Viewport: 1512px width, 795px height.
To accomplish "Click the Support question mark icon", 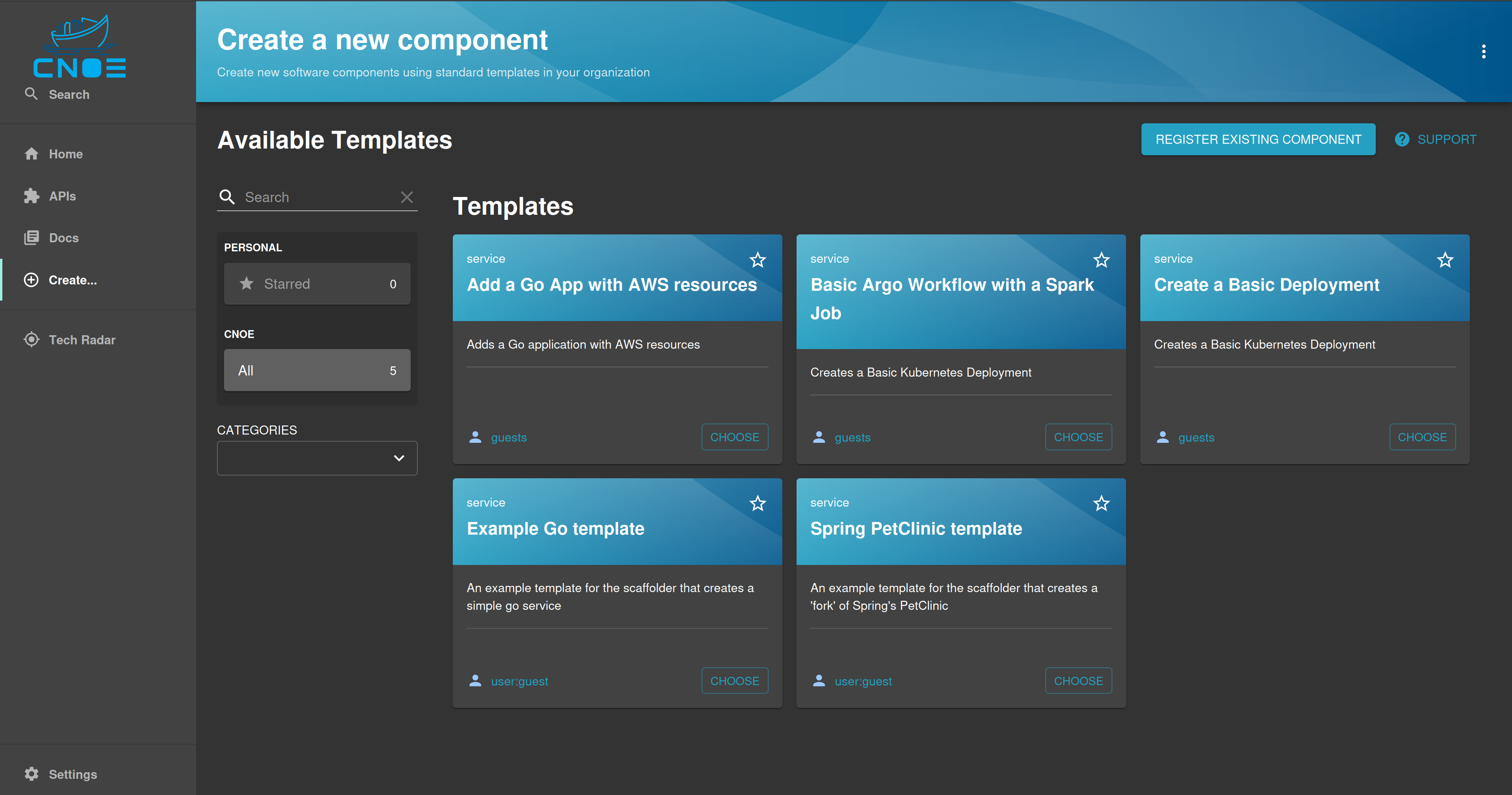I will click(1402, 139).
